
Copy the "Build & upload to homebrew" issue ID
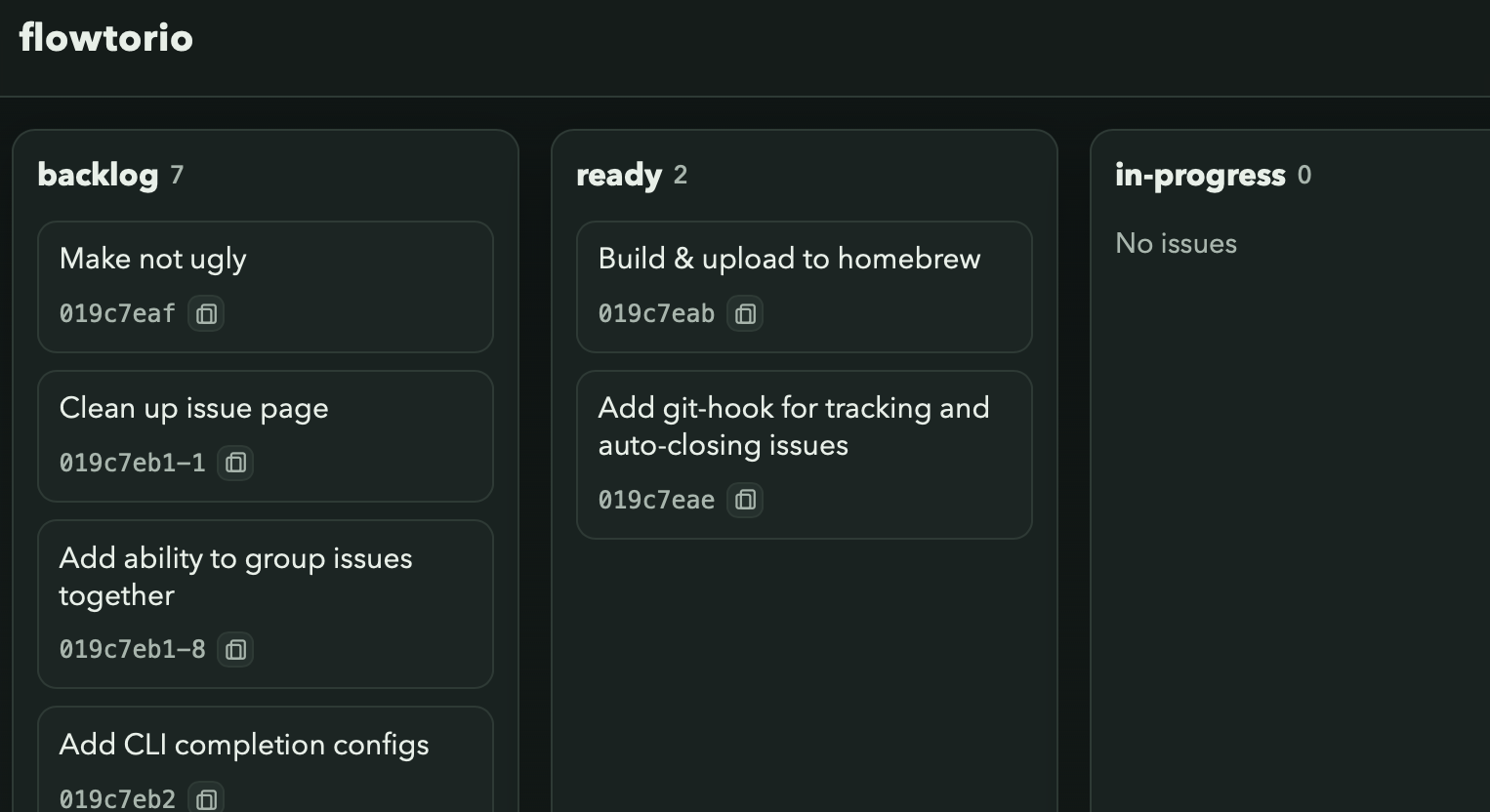tap(744, 313)
